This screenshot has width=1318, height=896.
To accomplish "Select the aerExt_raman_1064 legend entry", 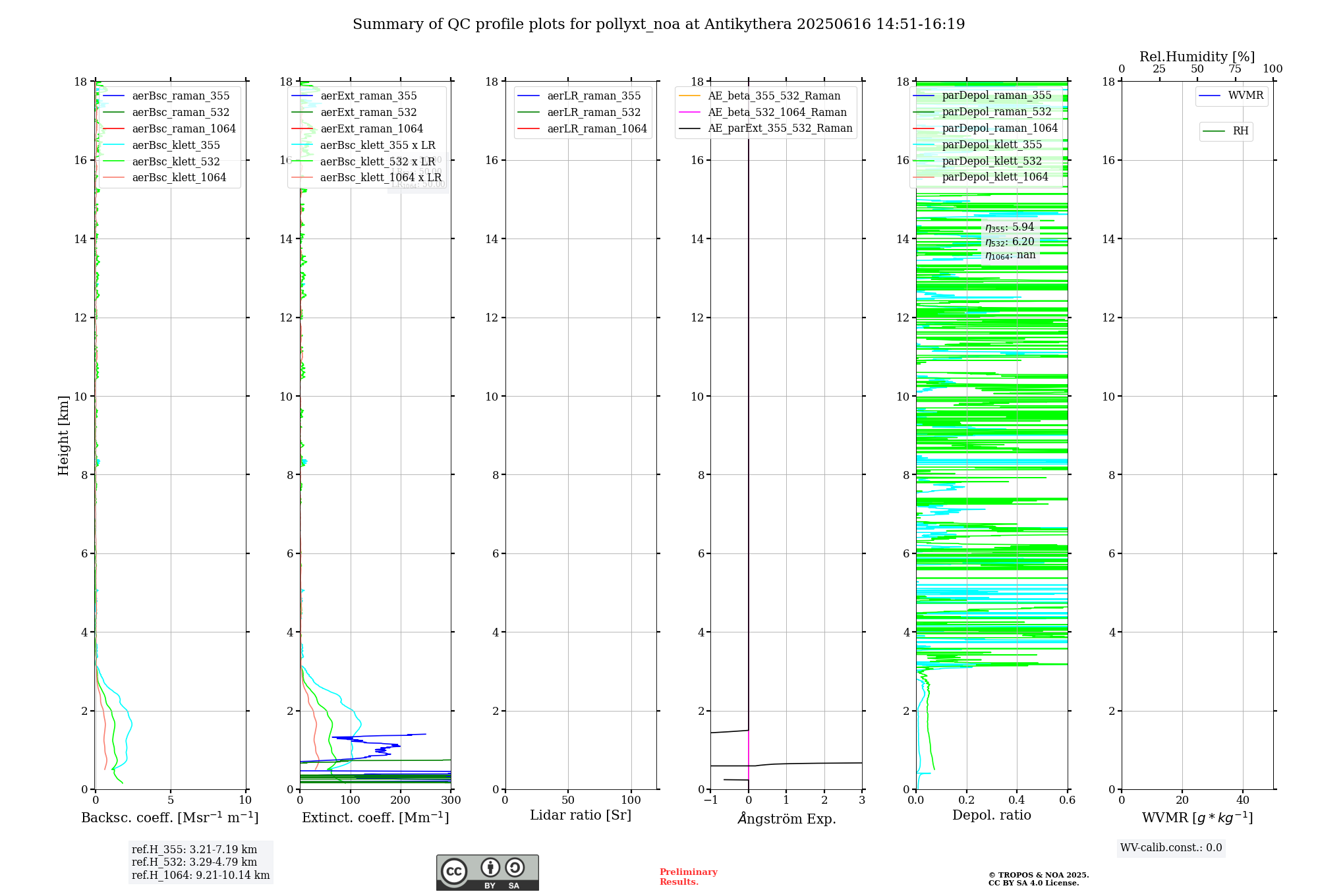I will click(x=357, y=129).
